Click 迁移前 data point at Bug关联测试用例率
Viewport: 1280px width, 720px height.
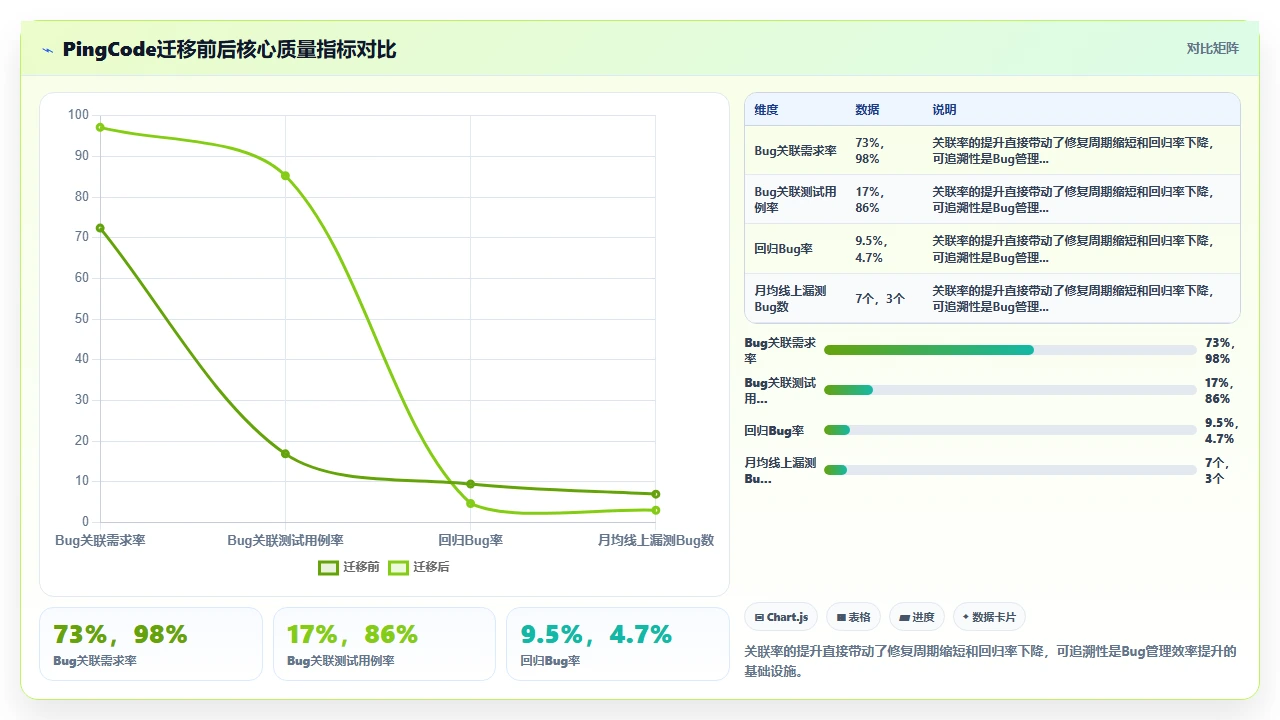coord(285,454)
